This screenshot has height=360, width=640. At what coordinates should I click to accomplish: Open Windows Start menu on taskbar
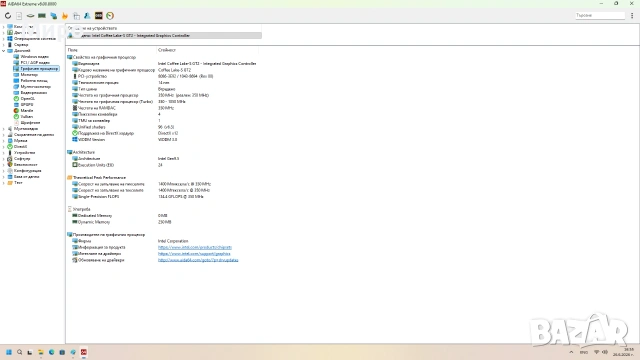pyautogui.click(x=9, y=352)
